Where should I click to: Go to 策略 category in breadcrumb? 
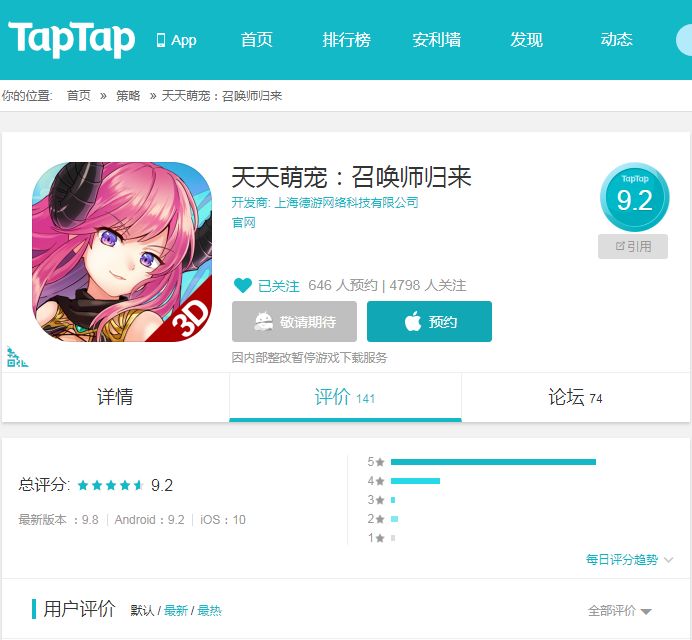click(x=128, y=96)
